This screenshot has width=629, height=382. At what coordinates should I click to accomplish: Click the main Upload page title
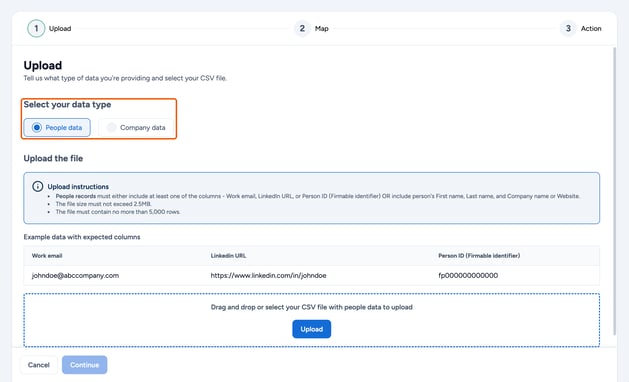click(x=43, y=65)
